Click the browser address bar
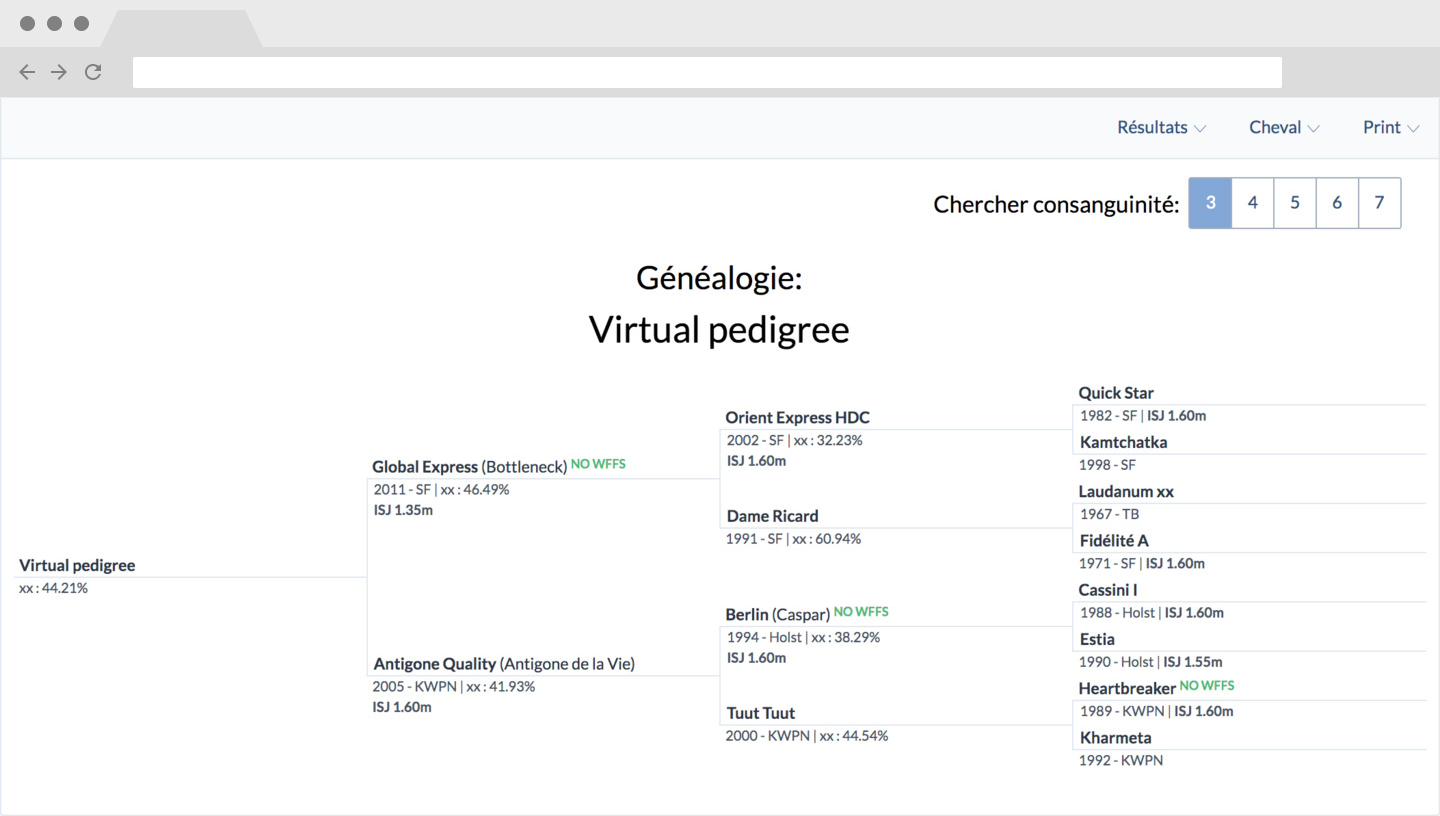The image size is (1440, 816). [x=707, y=72]
